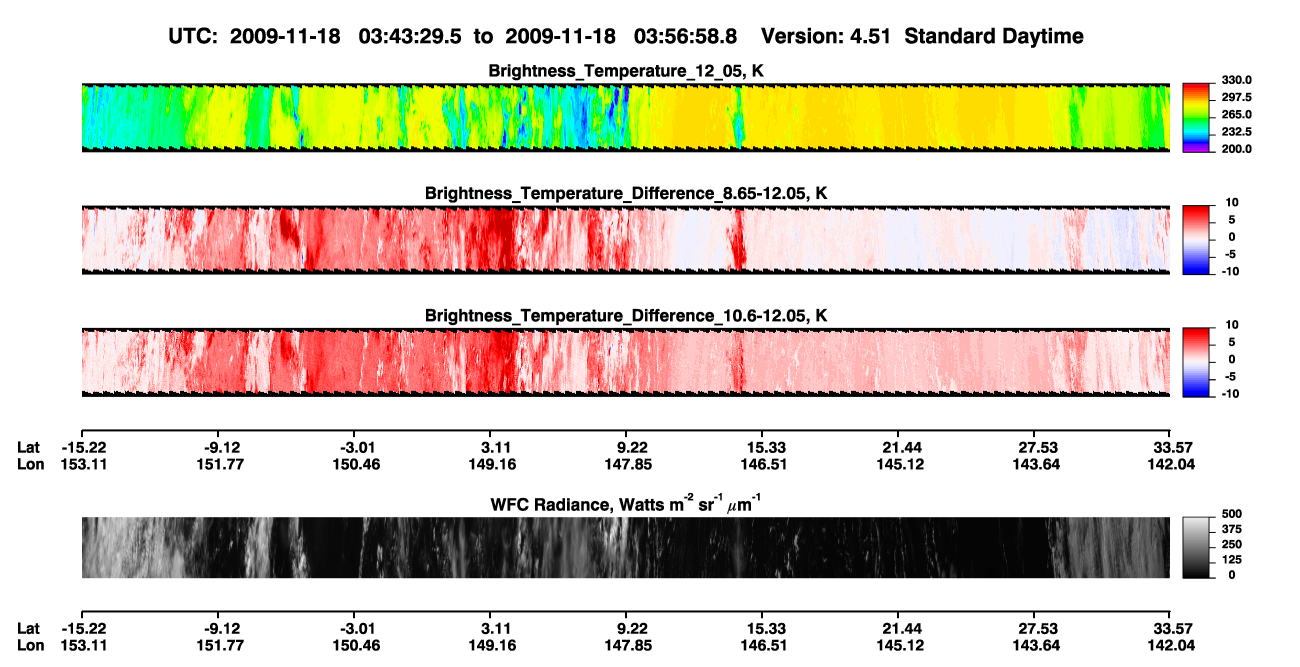
Task: Click upper axis longitude value 142.04
Action: [1170, 464]
